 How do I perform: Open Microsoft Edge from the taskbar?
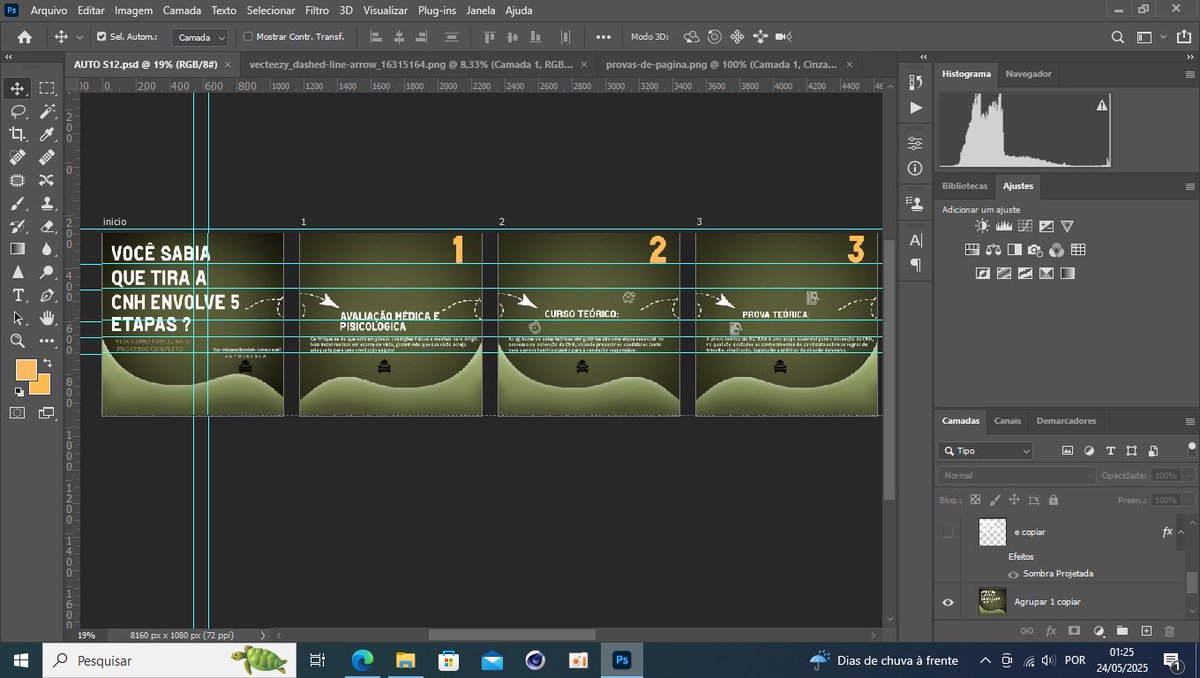(362, 660)
